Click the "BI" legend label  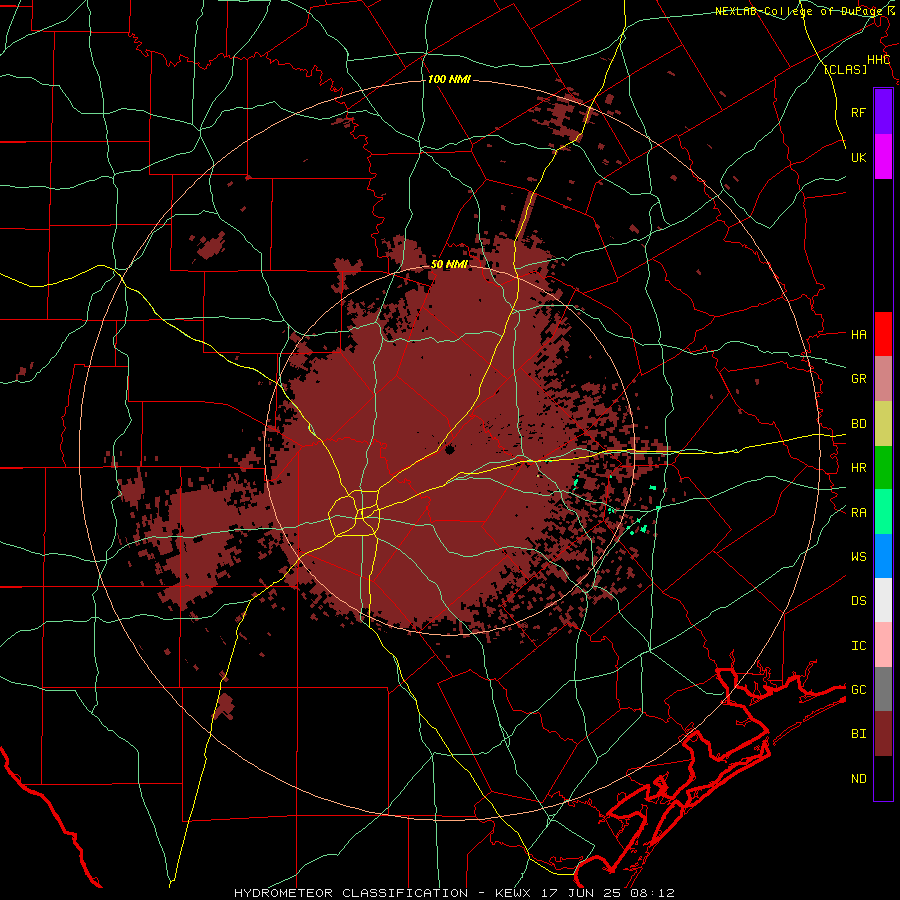(858, 734)
